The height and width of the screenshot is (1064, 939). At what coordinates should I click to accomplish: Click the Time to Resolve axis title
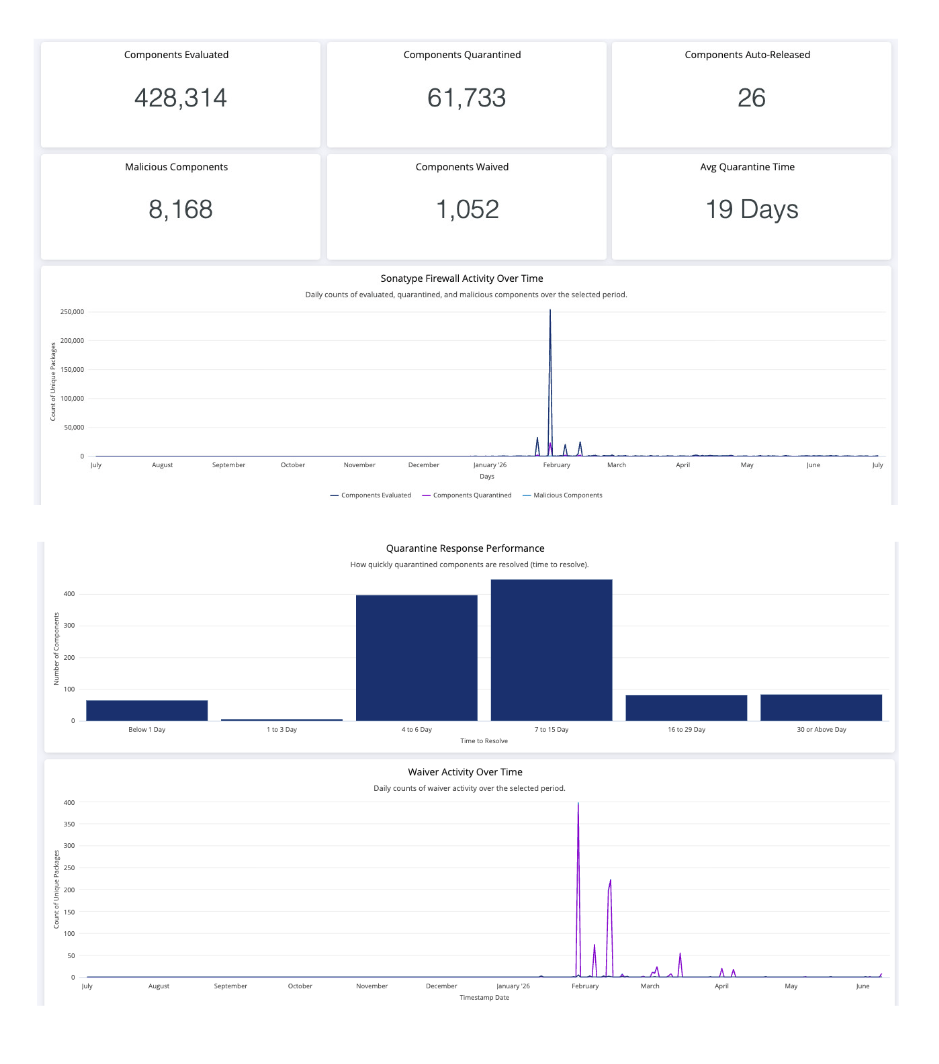pos(484,741)
